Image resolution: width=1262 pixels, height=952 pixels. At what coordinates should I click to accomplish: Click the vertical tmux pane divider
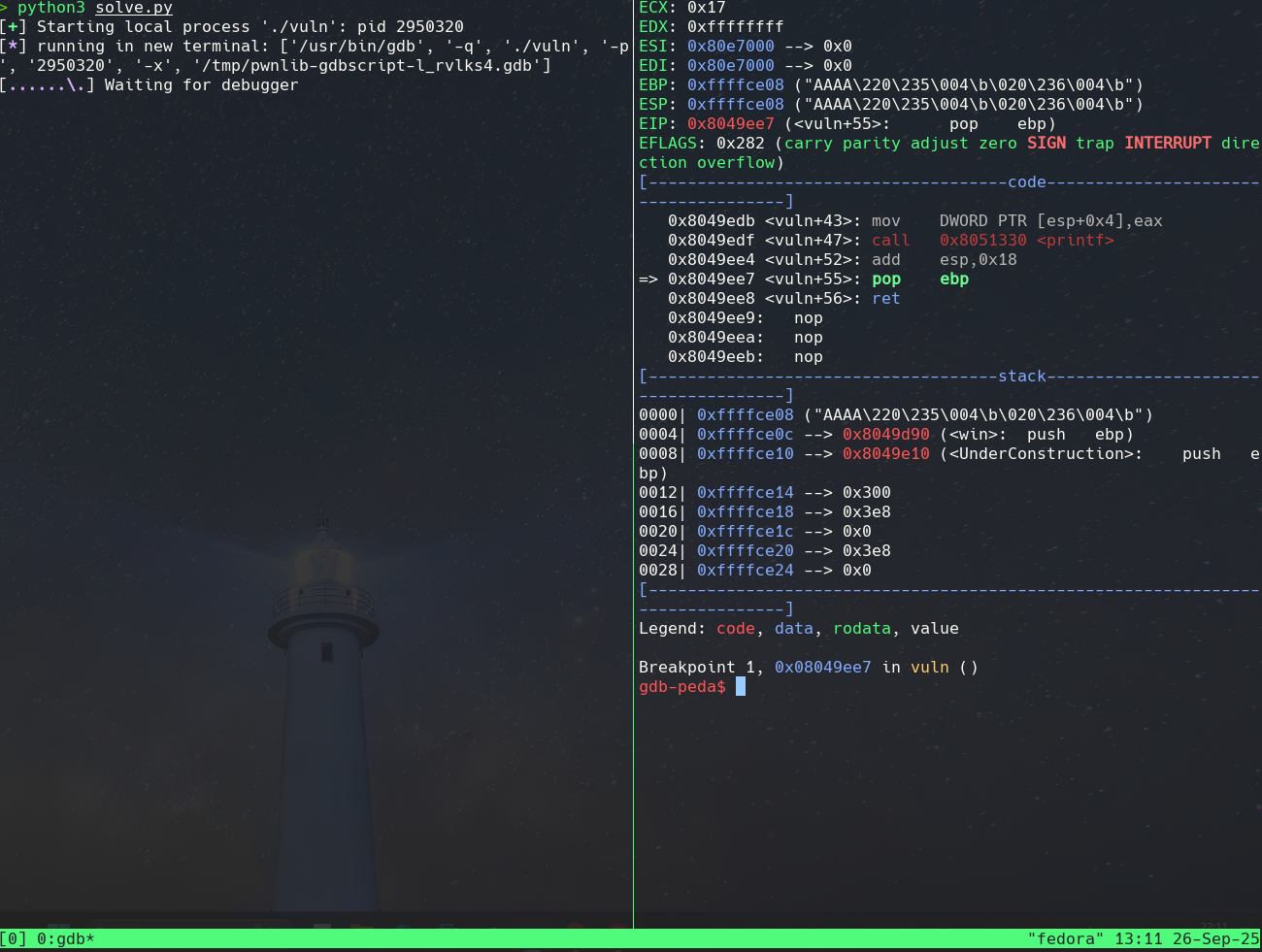tap(633, 485)
